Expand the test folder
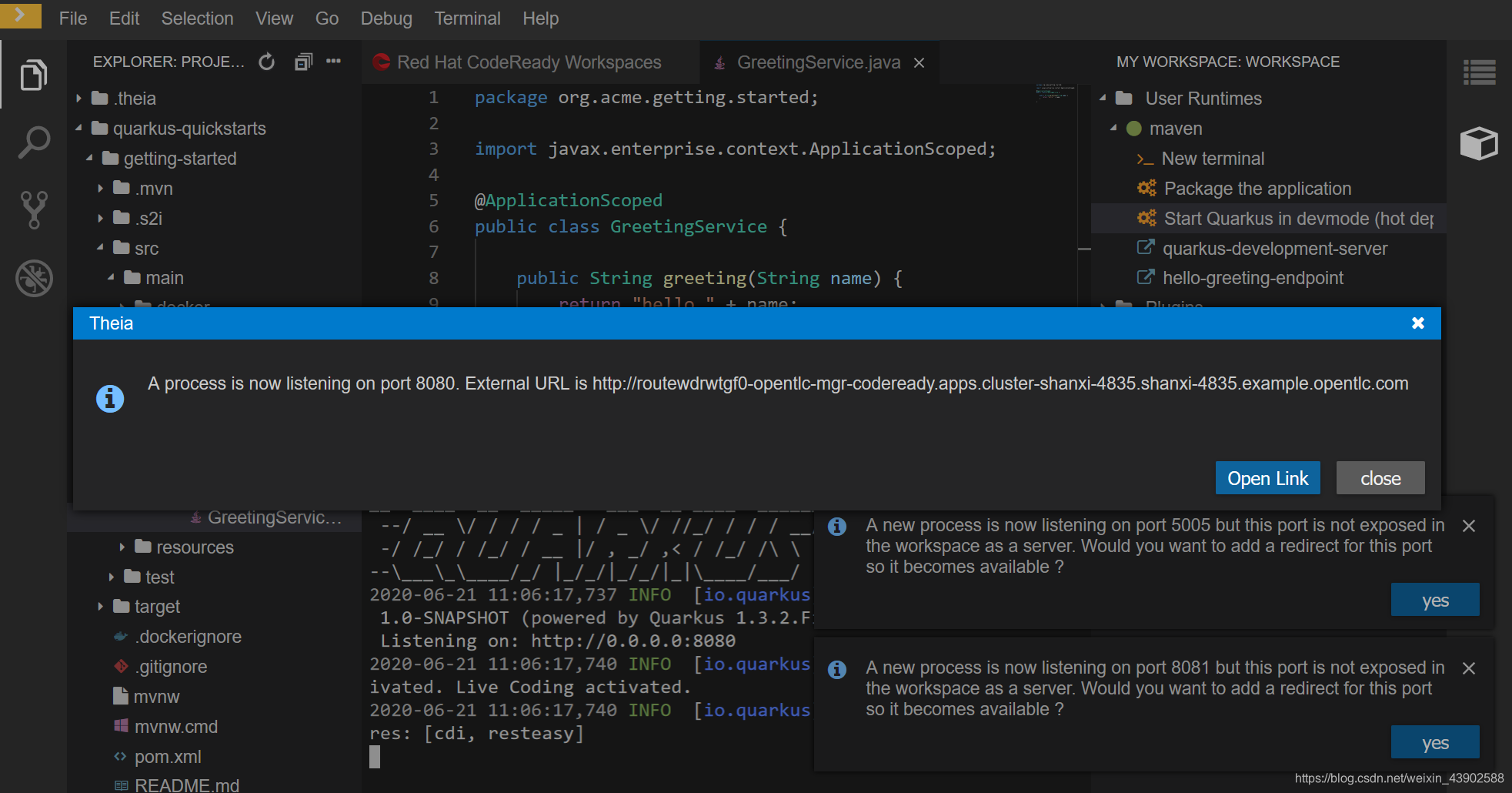 click(x=111, y=577)
